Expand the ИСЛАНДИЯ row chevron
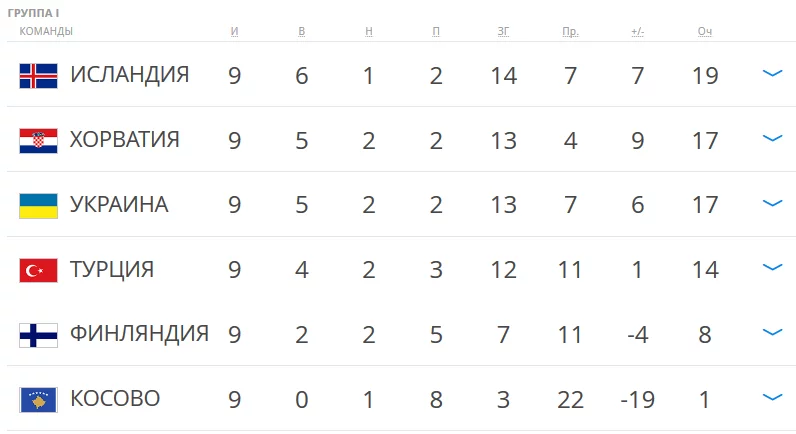This screenshot has width=796, height=434. click(x=771, y=74)
